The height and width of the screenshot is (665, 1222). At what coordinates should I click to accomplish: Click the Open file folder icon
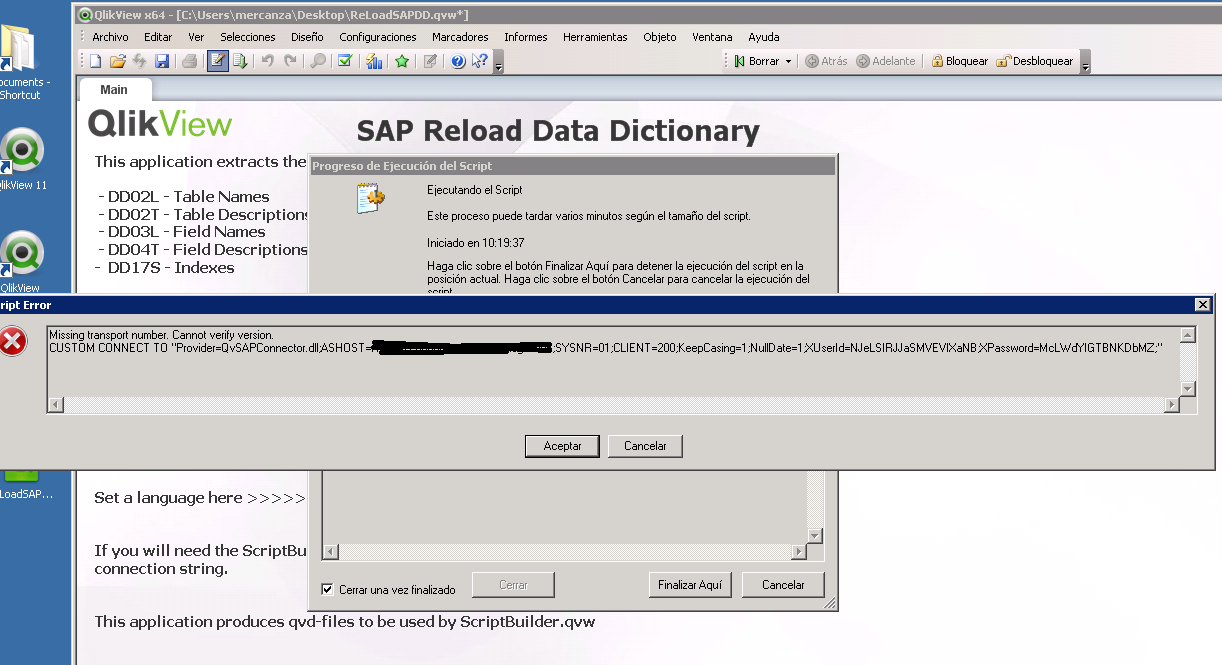point(118,62)
